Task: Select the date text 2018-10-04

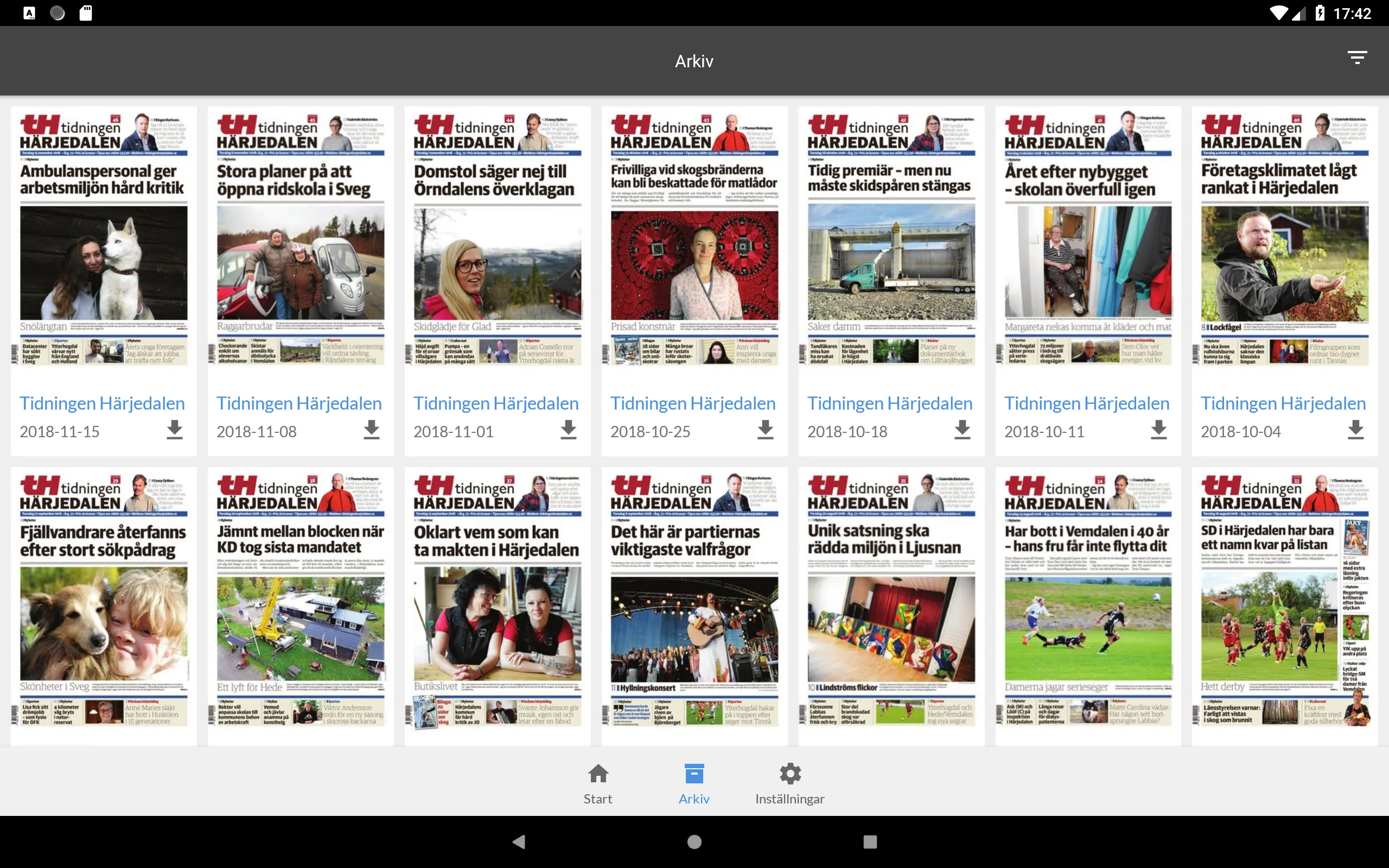Action: (x=1241, y=432)
